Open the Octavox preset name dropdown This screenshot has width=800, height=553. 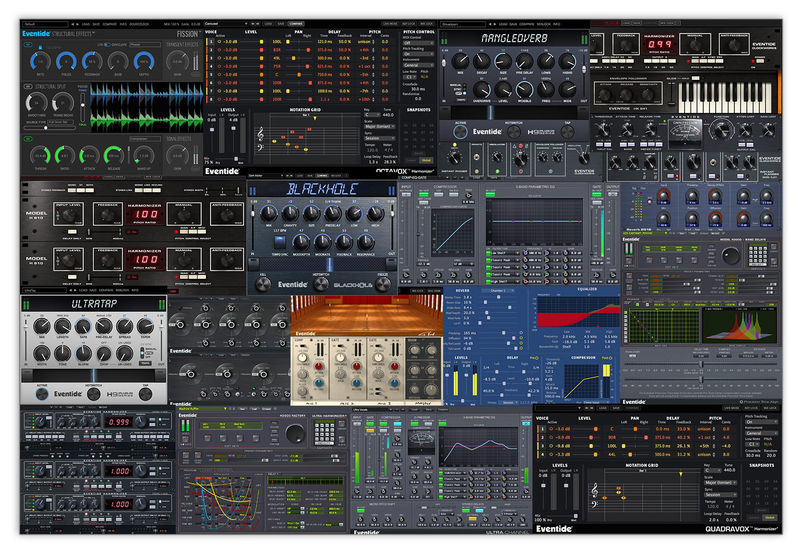coord(226,24)
